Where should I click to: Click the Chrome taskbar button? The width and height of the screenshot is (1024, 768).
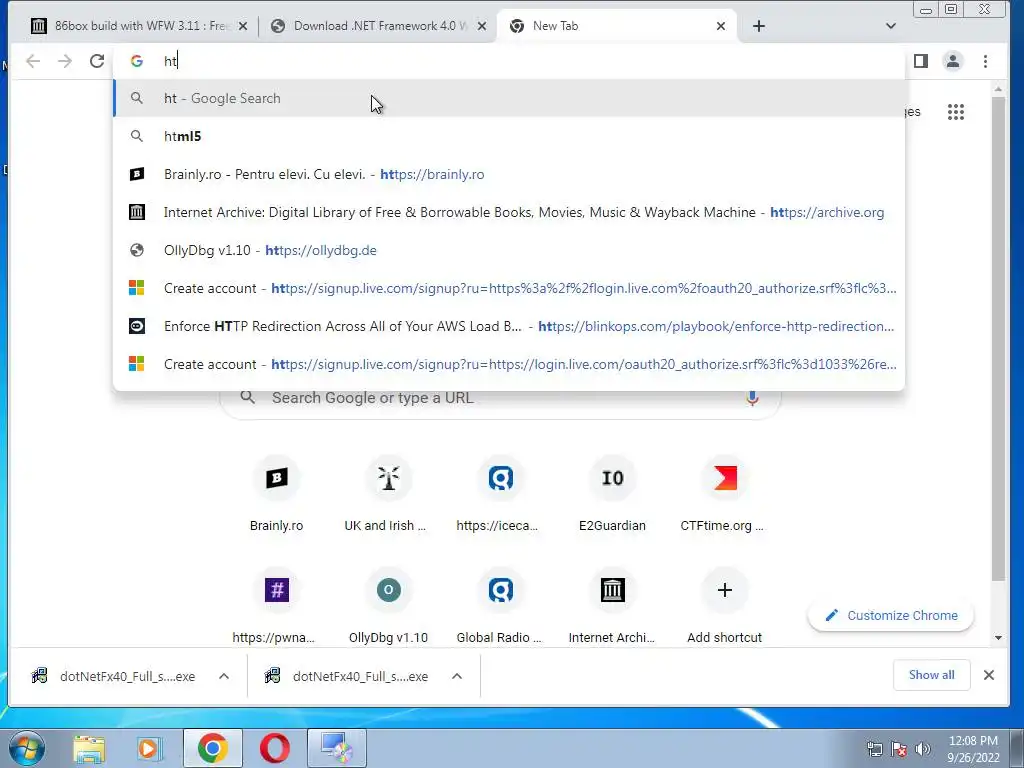(x=213, y=748)
